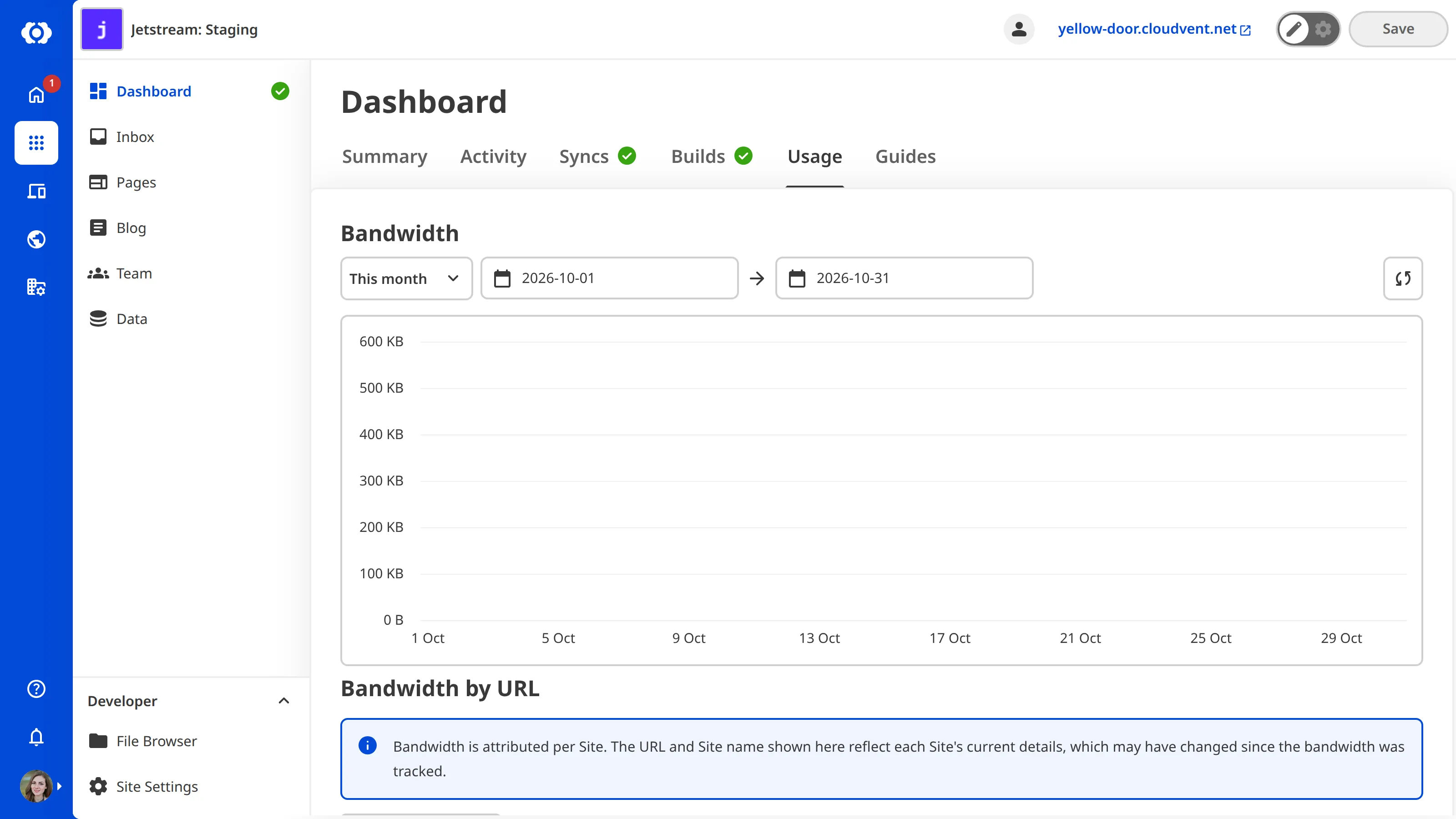
Task: Click the Jetstream: Staging site title
Action: click(x=194, y=30)
